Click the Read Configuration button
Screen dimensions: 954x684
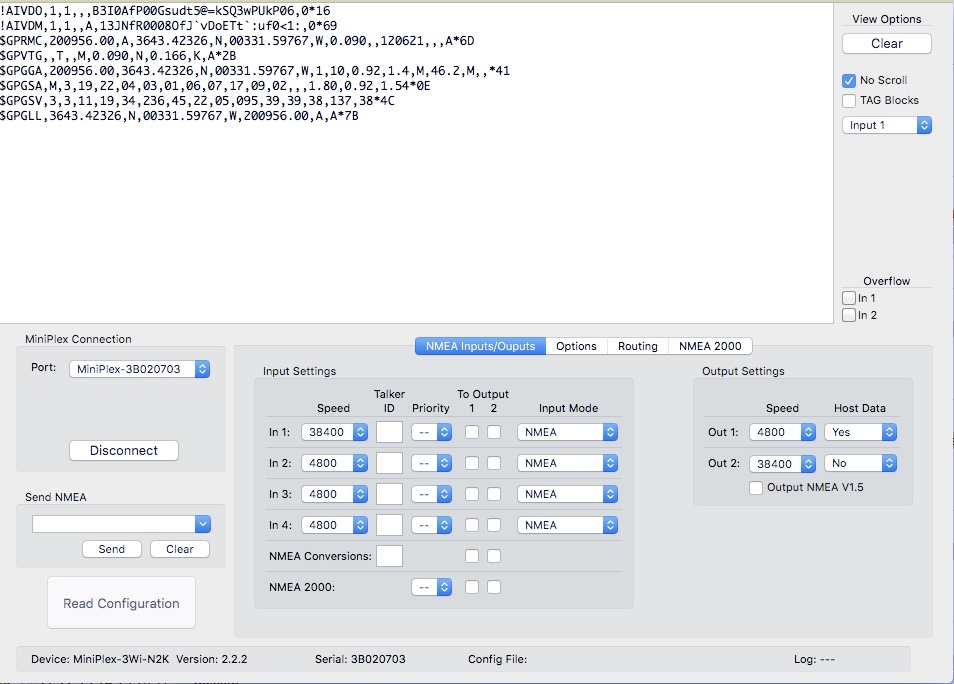121,603
